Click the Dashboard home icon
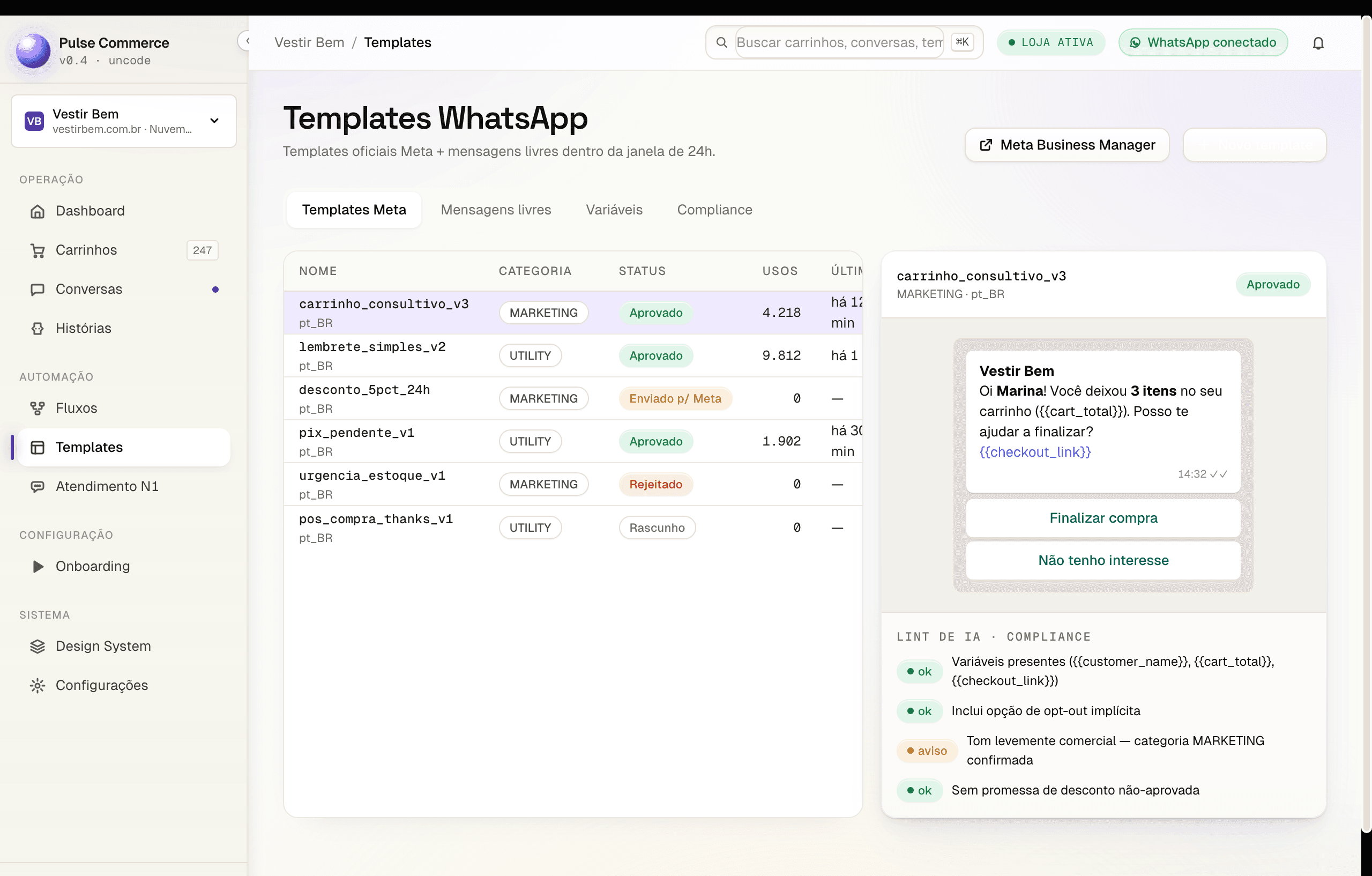This screenshot has height=876, width=1372. pos(38,211)
